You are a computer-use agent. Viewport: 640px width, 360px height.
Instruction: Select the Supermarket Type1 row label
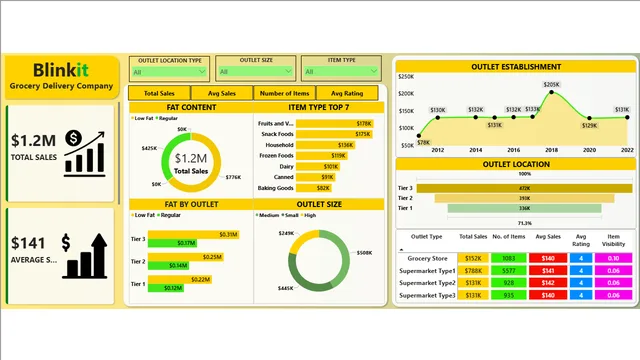[x=427, y=271]
